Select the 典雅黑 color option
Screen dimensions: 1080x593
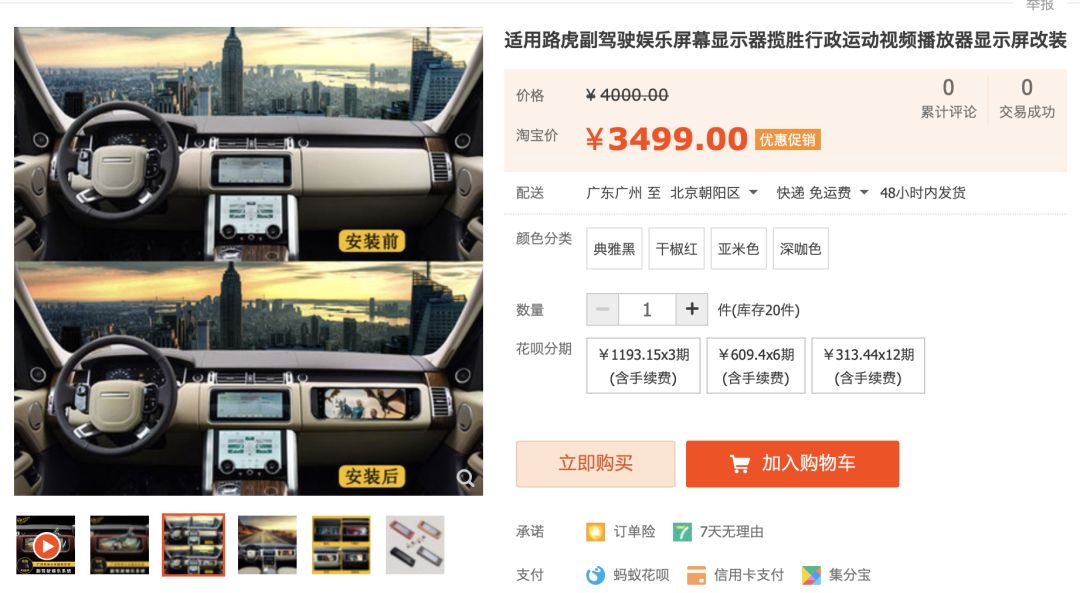[614, 249]
